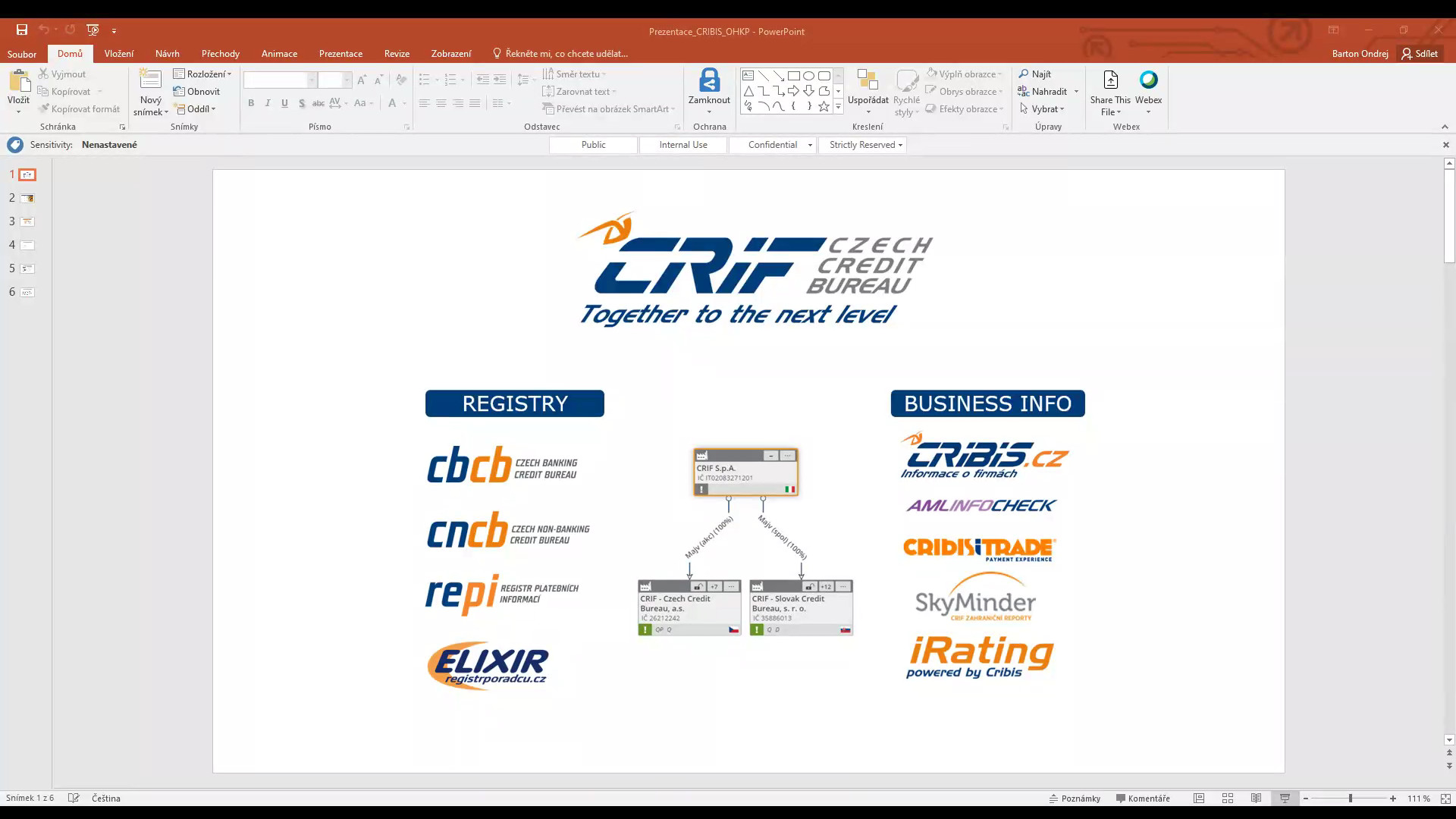Image resolution: width=1456 pixels, height=819 pixels.
Task: Toggle Underline formatting
Action: 284,103
